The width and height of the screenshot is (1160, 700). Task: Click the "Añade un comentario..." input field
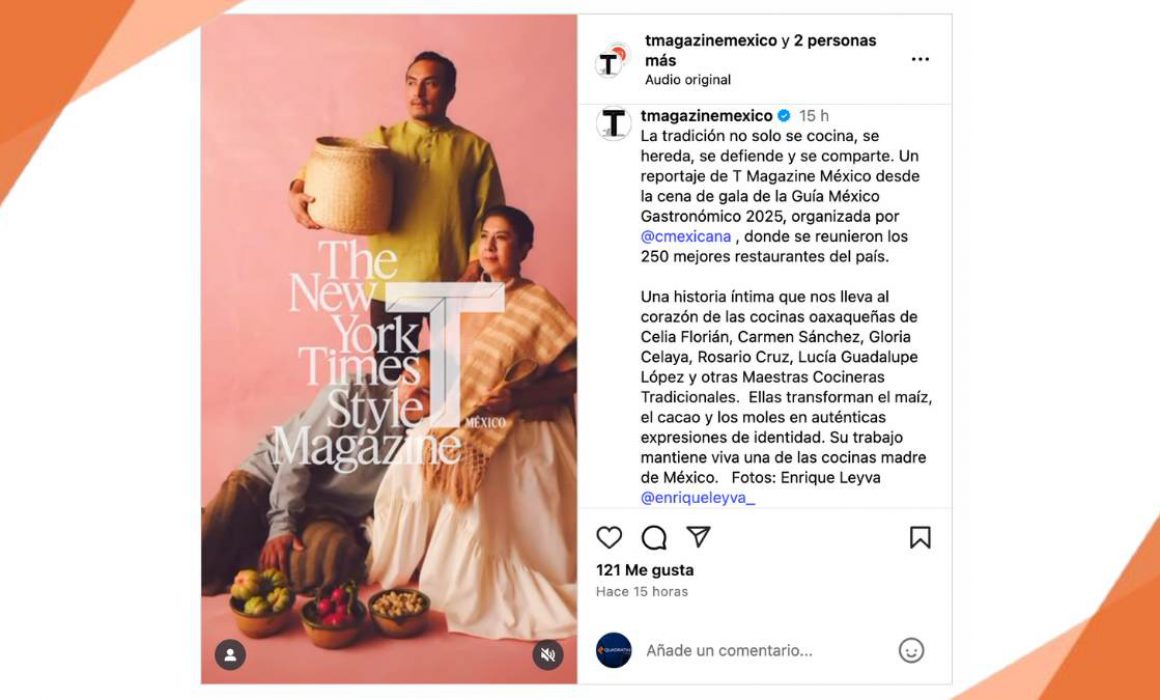766,650
